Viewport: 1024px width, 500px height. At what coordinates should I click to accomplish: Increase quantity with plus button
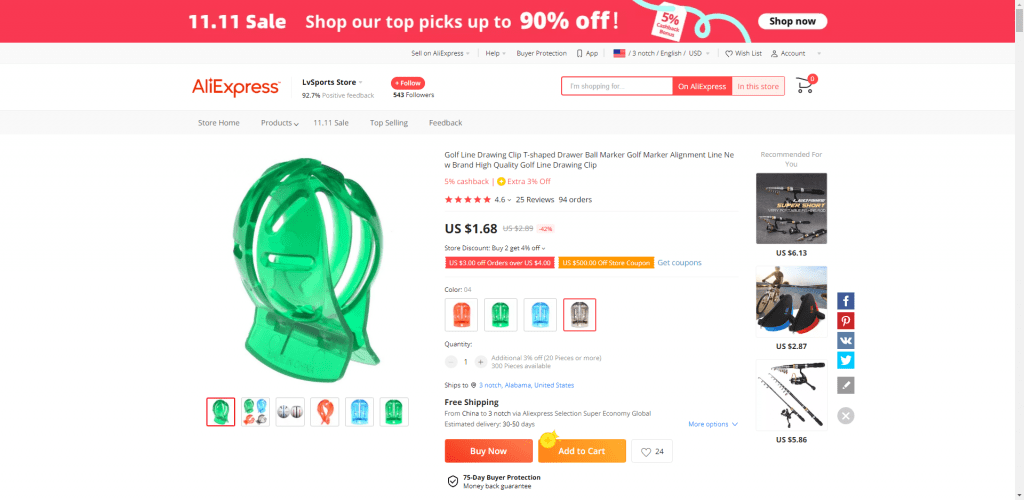pos(480,361)
